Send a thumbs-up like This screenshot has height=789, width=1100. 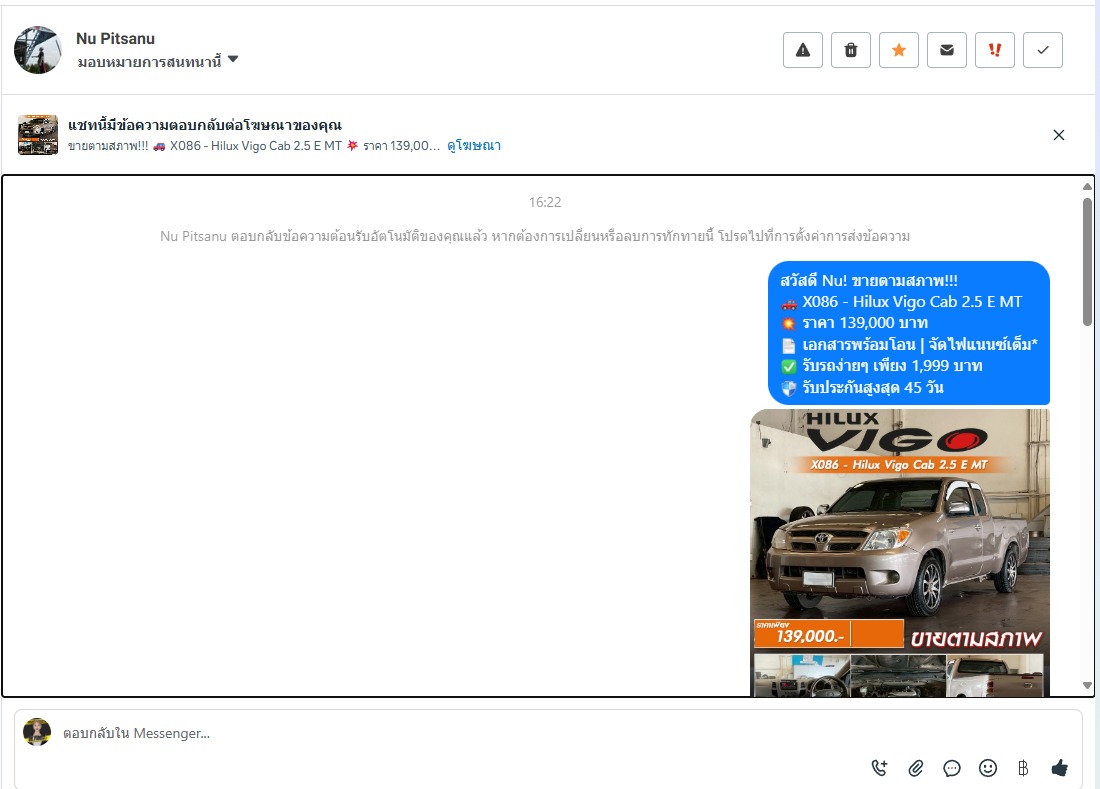click(1059, 768)
